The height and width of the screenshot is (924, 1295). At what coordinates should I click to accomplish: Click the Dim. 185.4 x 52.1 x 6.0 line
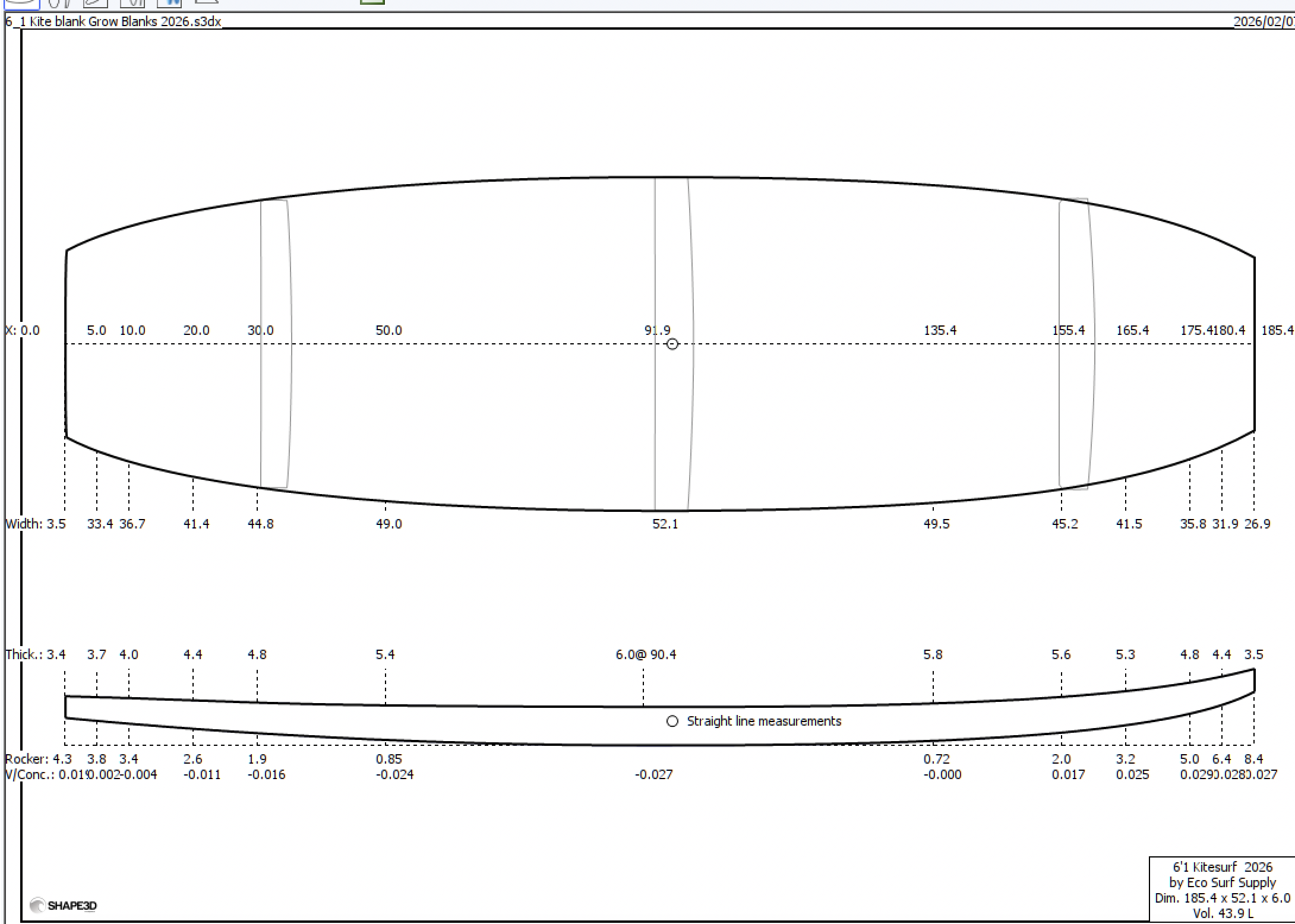click(x=1223, y=898)
